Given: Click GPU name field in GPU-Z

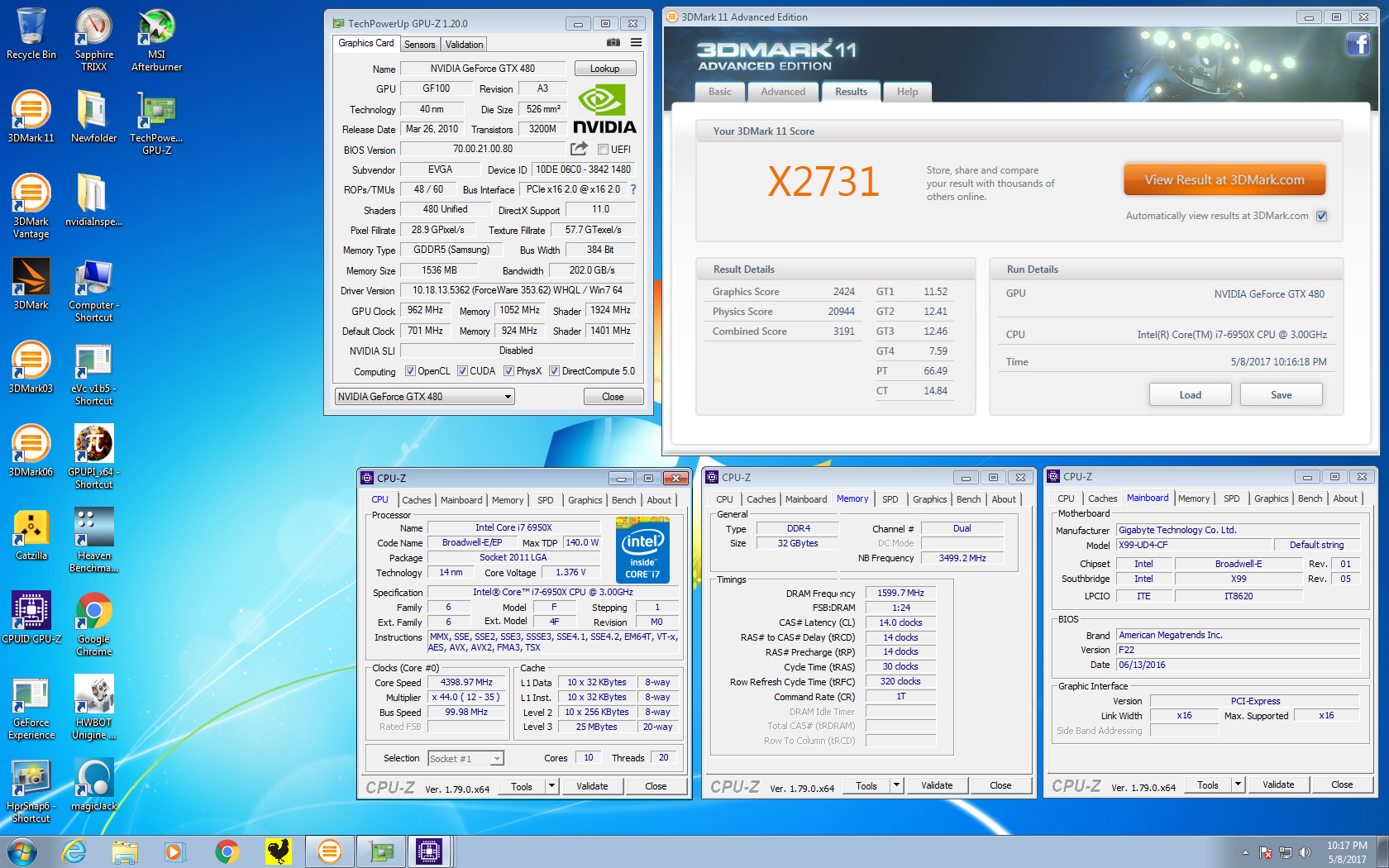Looking at the screenshot, I should [x=483, y=69].
